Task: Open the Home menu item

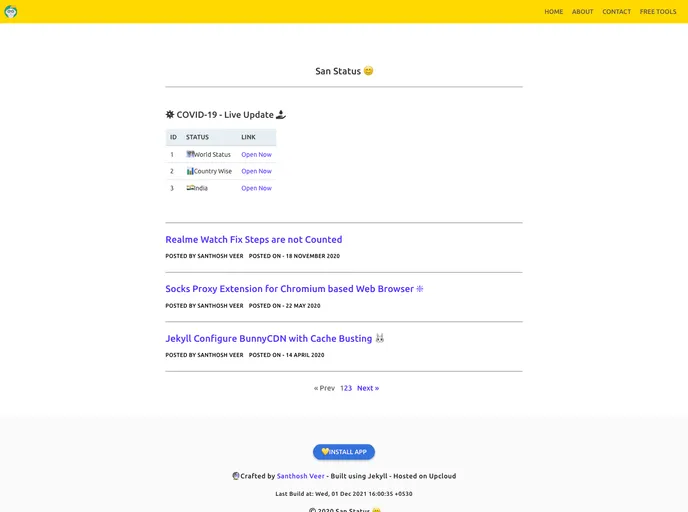Action: 553,12
